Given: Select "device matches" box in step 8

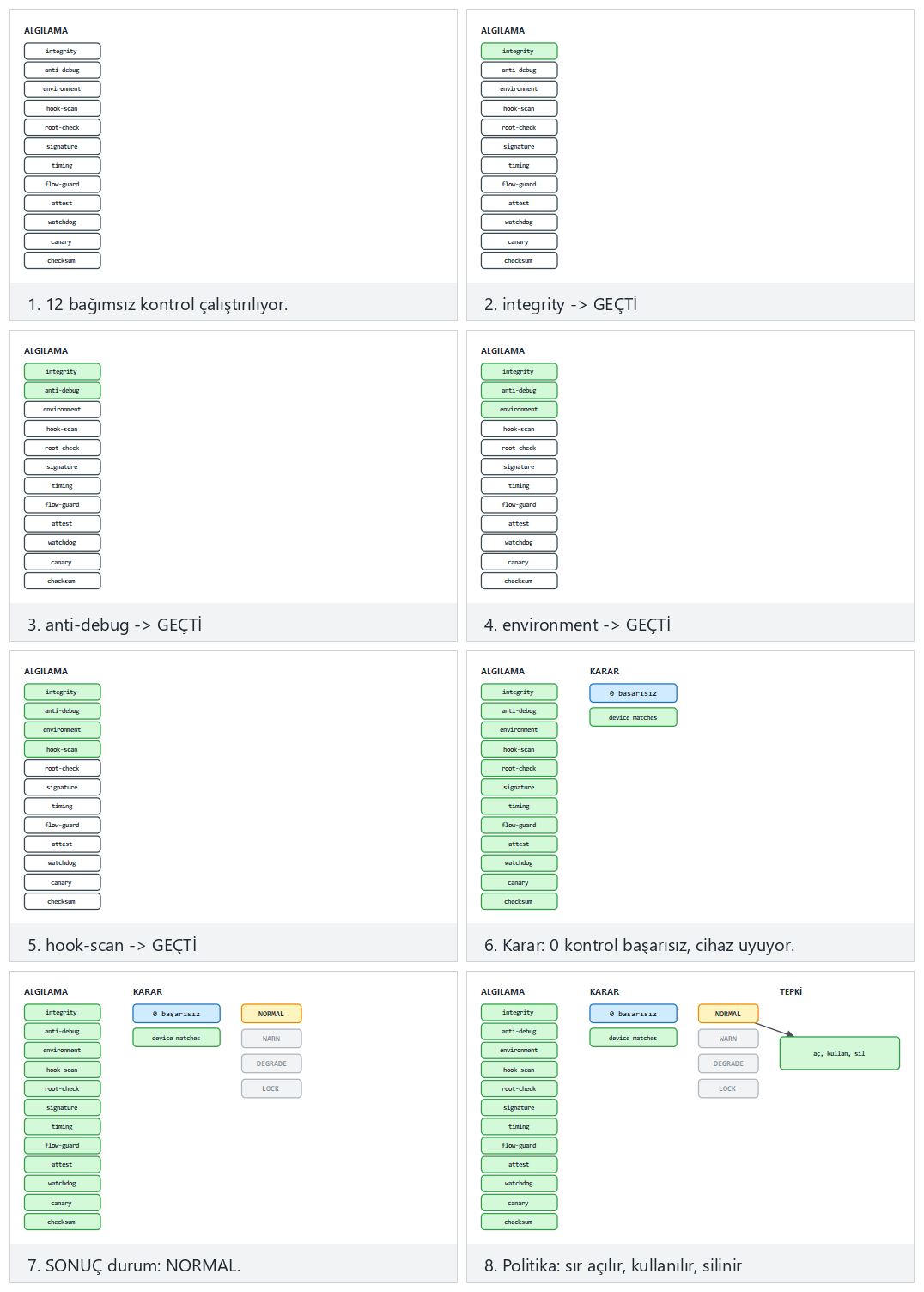Looking at the screenshot, I should pos(633,1038).
